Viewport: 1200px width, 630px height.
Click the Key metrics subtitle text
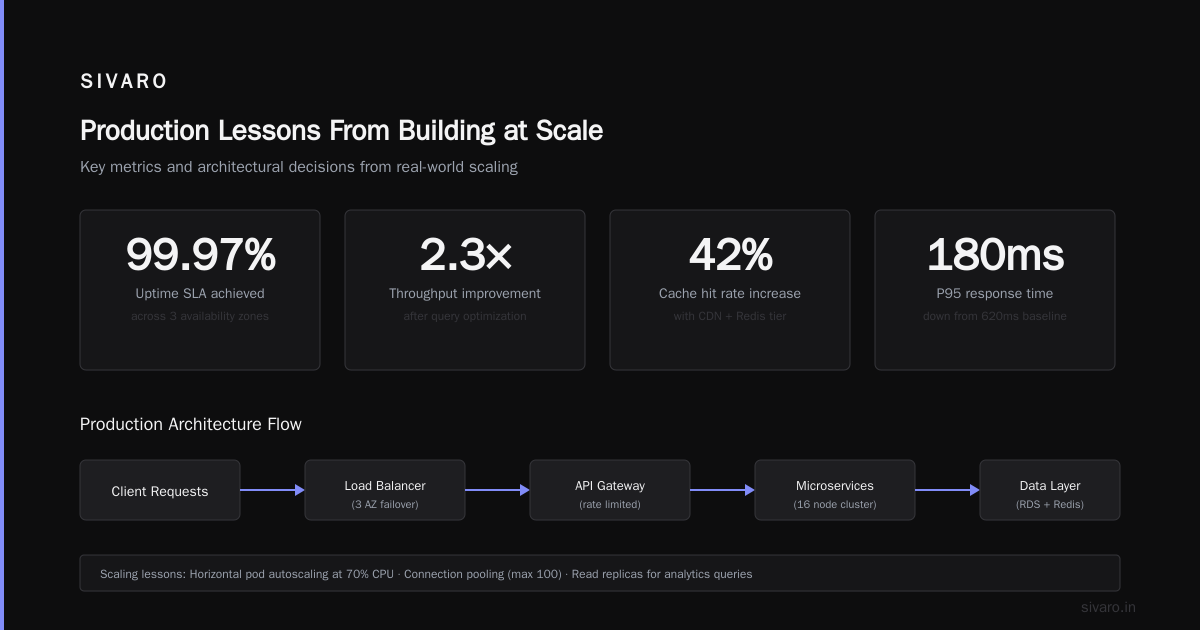[299, 167]
